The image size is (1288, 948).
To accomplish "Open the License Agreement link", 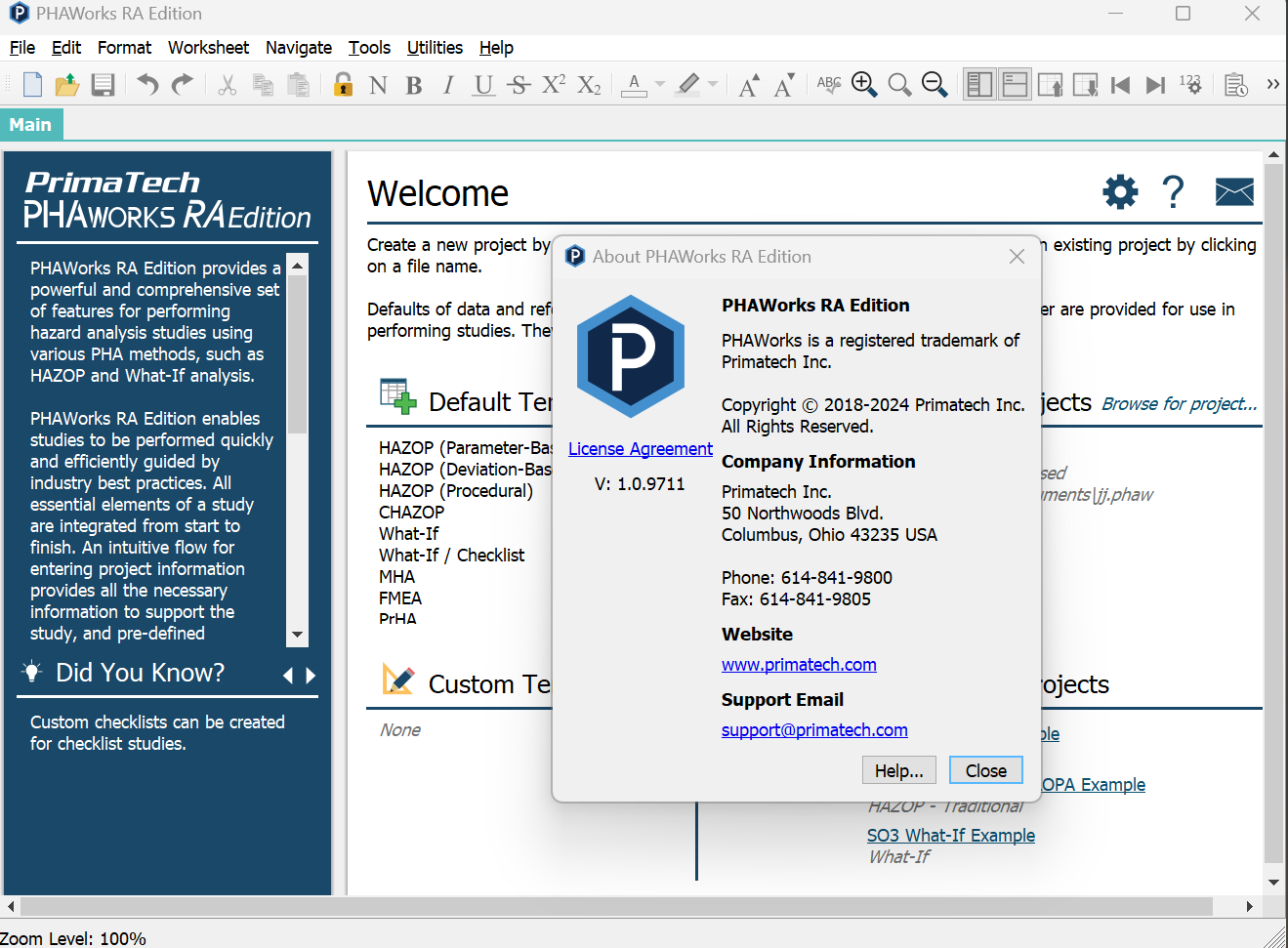I will [x=641, y=448].
